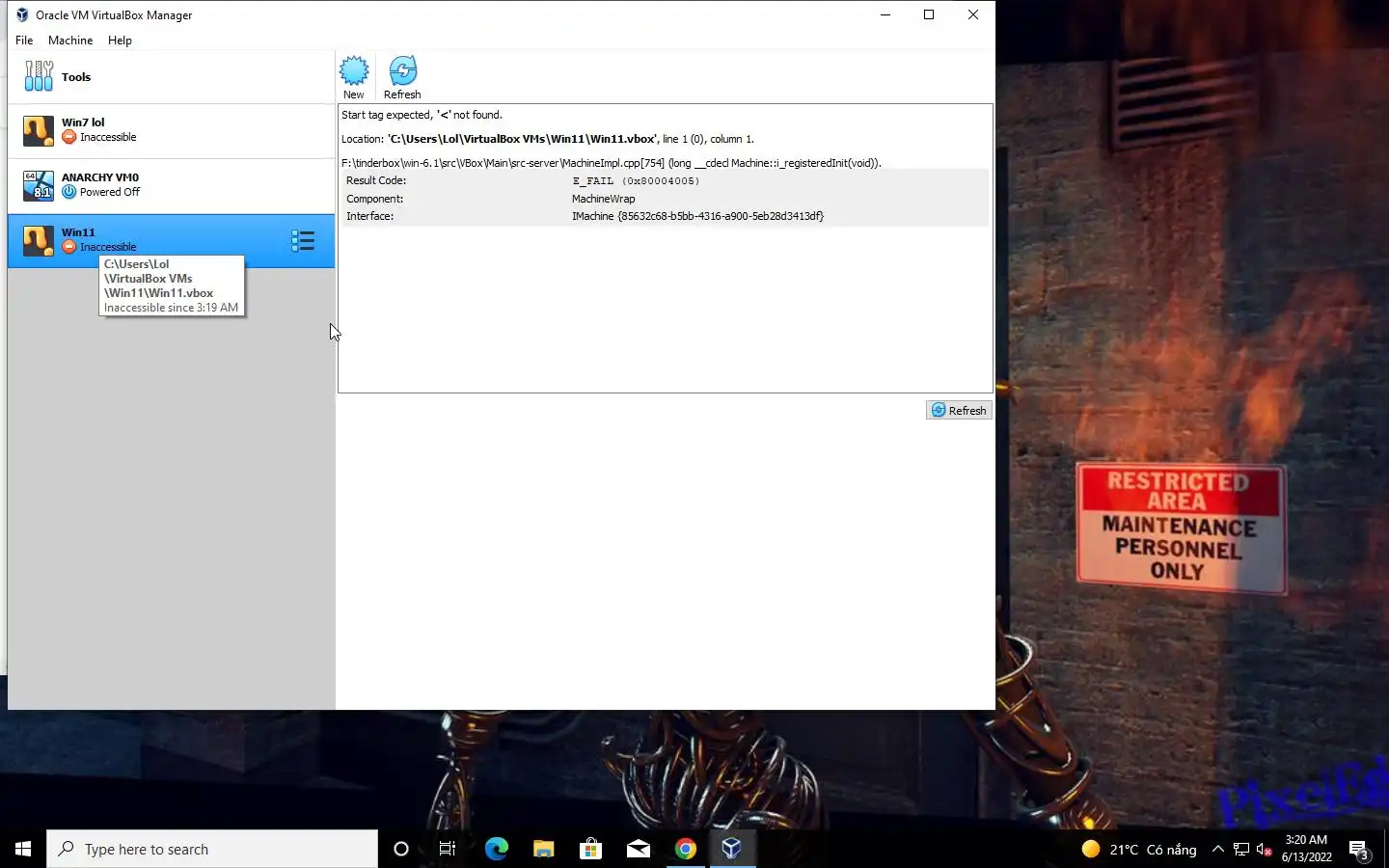Minimize the VirtualBox Manager window
Screen dimensions: 1389x868
(x=885, y=14)
